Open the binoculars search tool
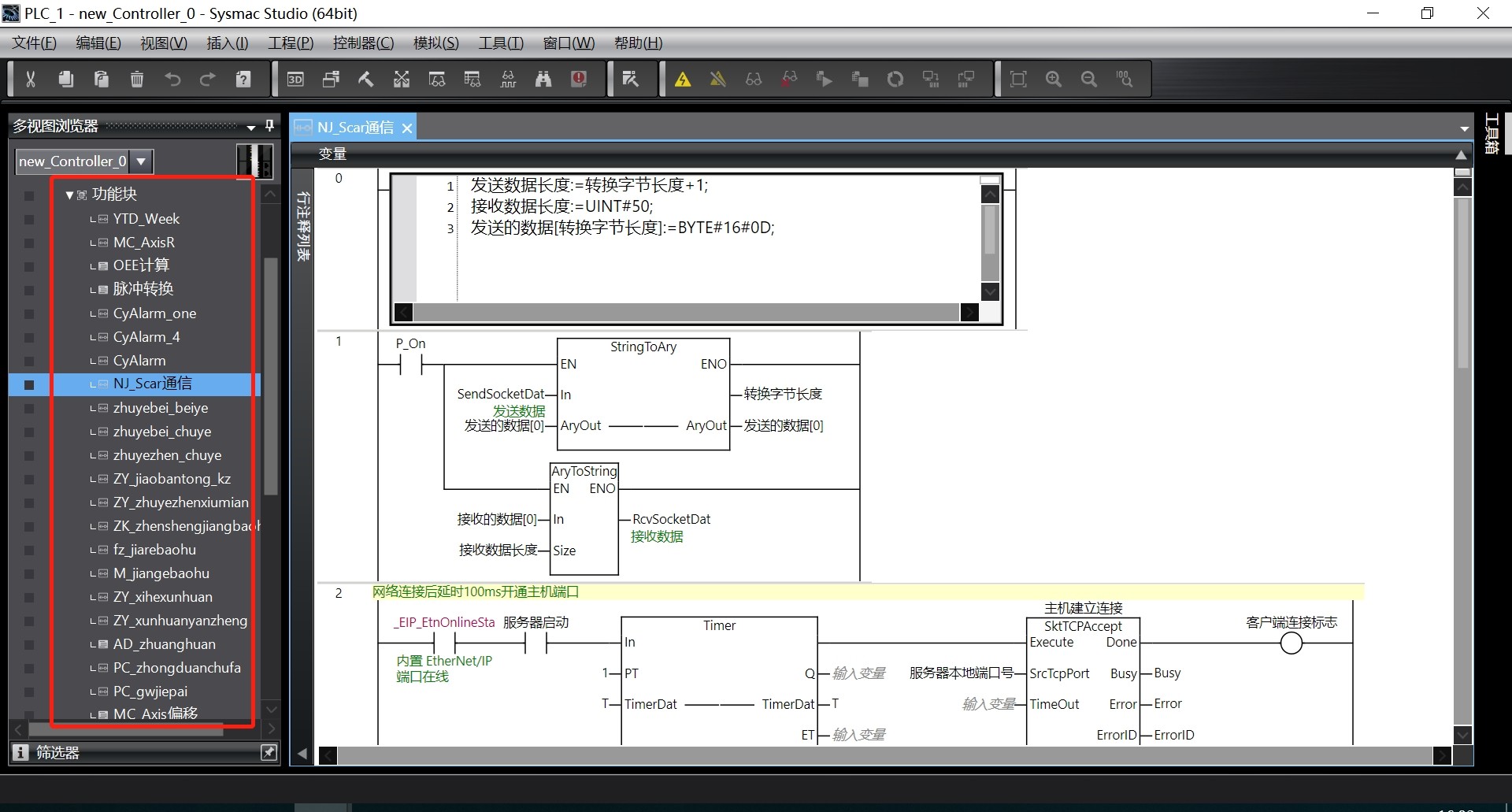Image resolution: width=1512 pixels, height=812 pixels. pos(543,79)
